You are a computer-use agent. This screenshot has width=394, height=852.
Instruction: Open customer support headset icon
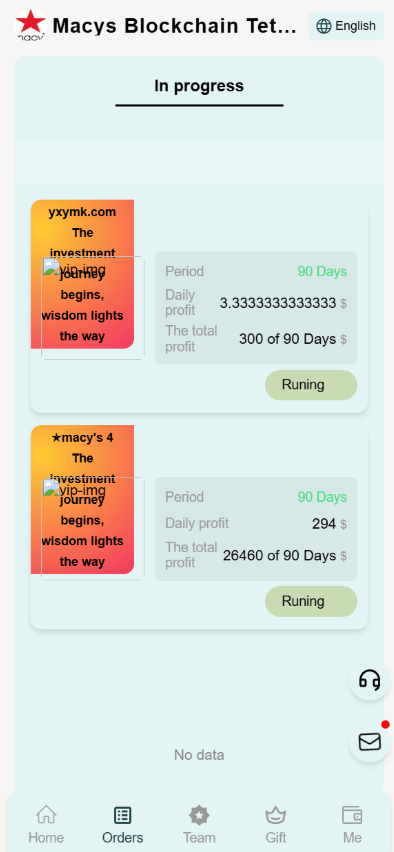(x=370, y=680)
